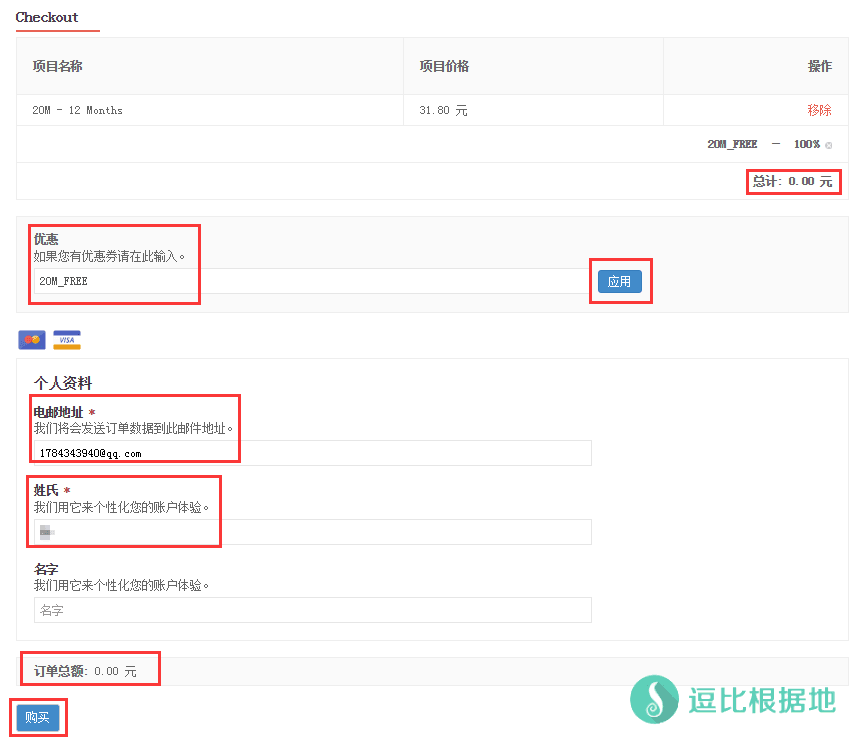Remove the 20M_FREE coupon via x icon
This screenshot has height=749, width=868.
[828, 145]
